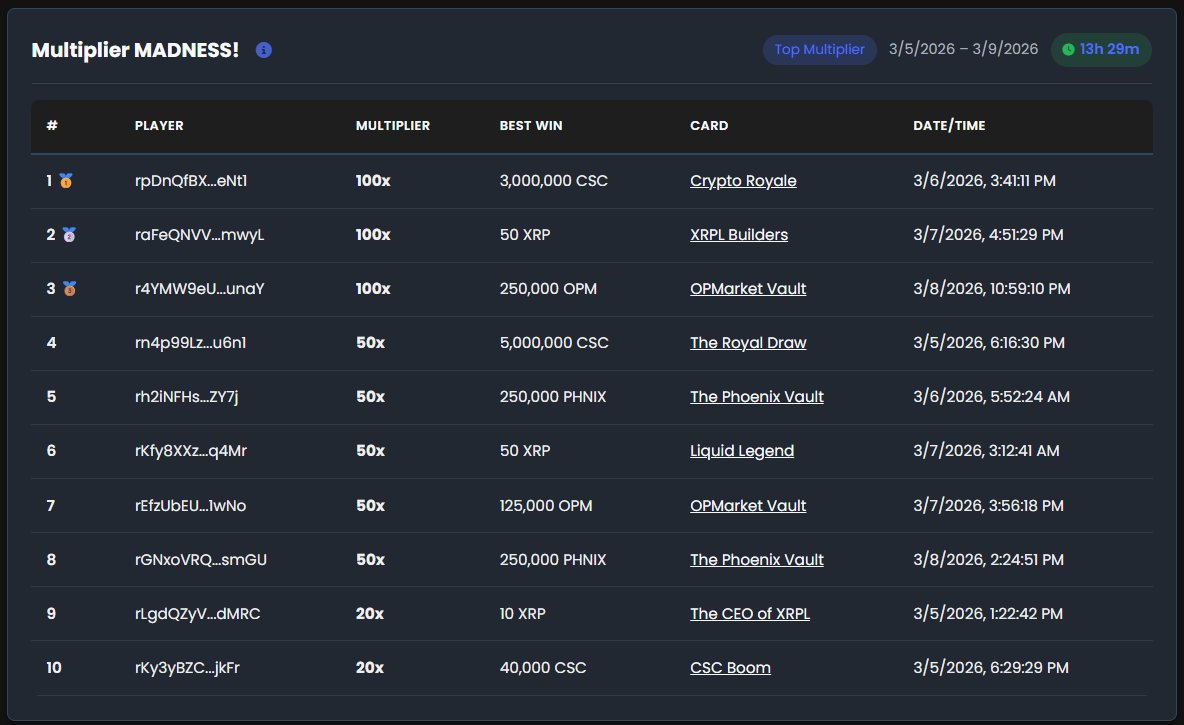Image resolution: width=1184 pixels, height=725 pixels.
Task: Click the 3/6/2026, 5:52:24 AM timestamp
Action: point(991,396)
